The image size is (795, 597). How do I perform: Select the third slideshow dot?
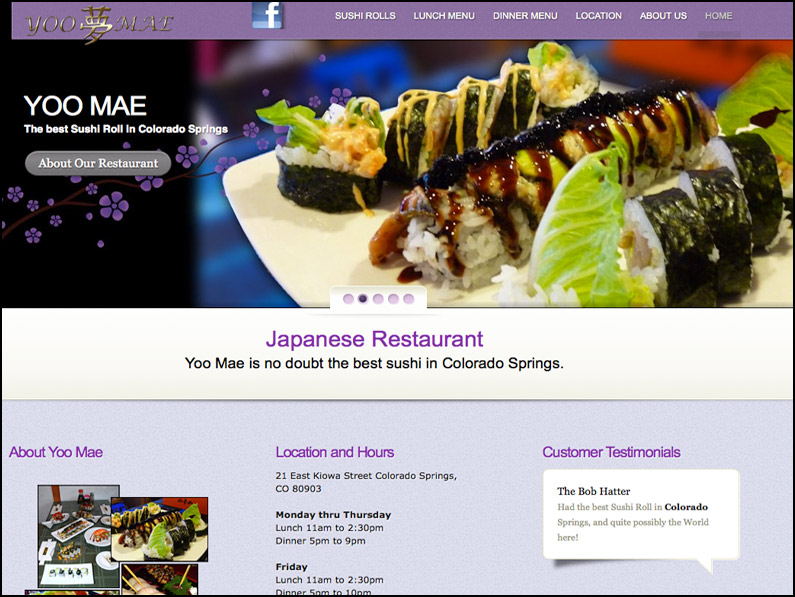click(378, 299)
